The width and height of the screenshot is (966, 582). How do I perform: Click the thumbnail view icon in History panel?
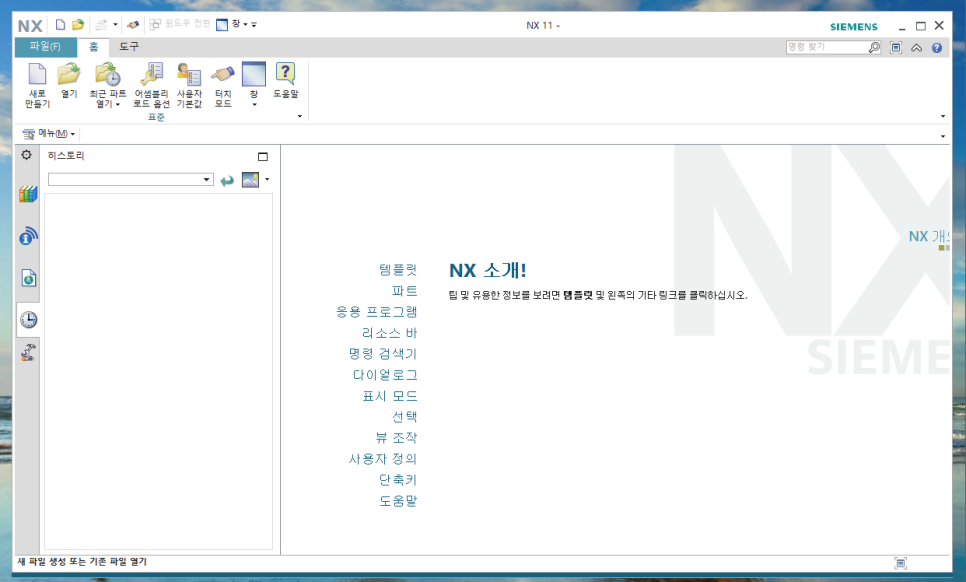click(x=250, y=180)
